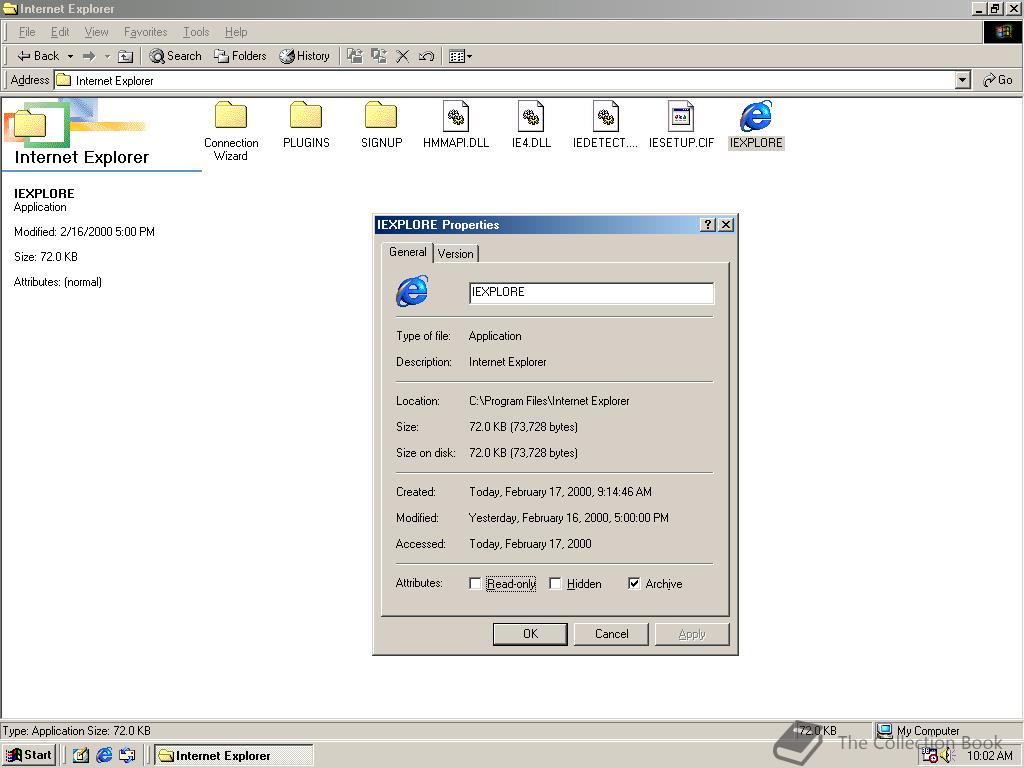Viewport: 1024px width, 768px height.
Task: Click the 'Attributes: (normal)' text in left pane
Action: [57, 282]
